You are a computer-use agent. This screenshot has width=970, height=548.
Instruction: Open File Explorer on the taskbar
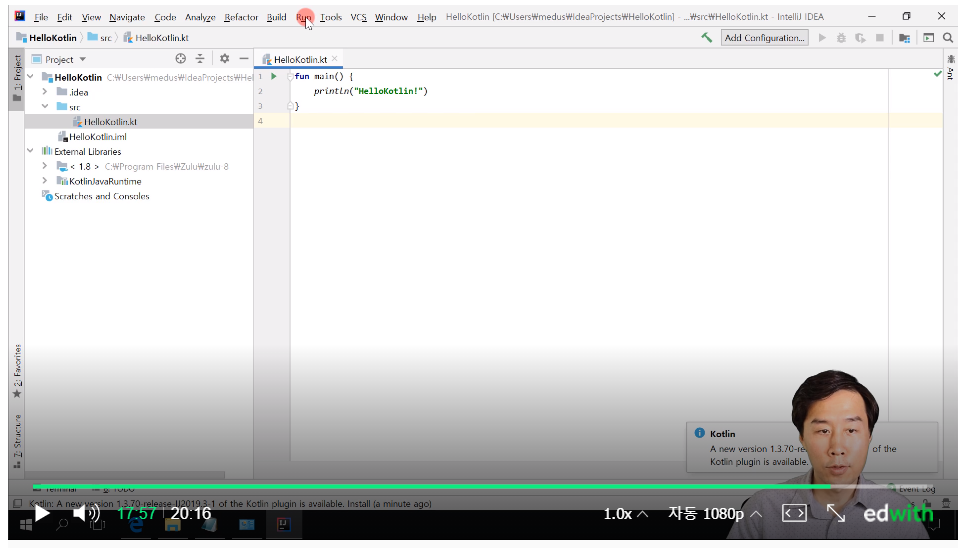click(173, 525)
